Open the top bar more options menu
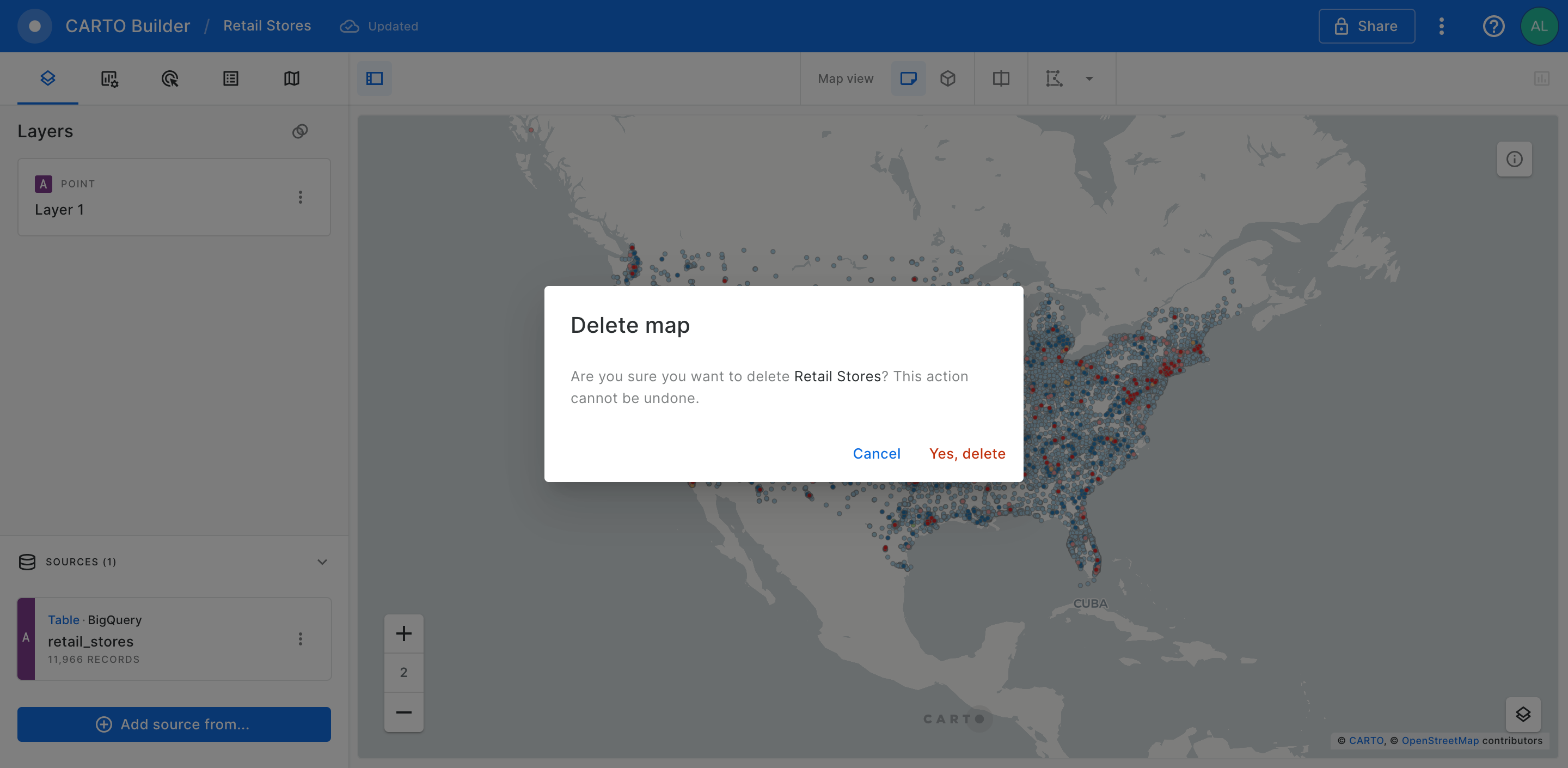 click(x=1441, y=26)
